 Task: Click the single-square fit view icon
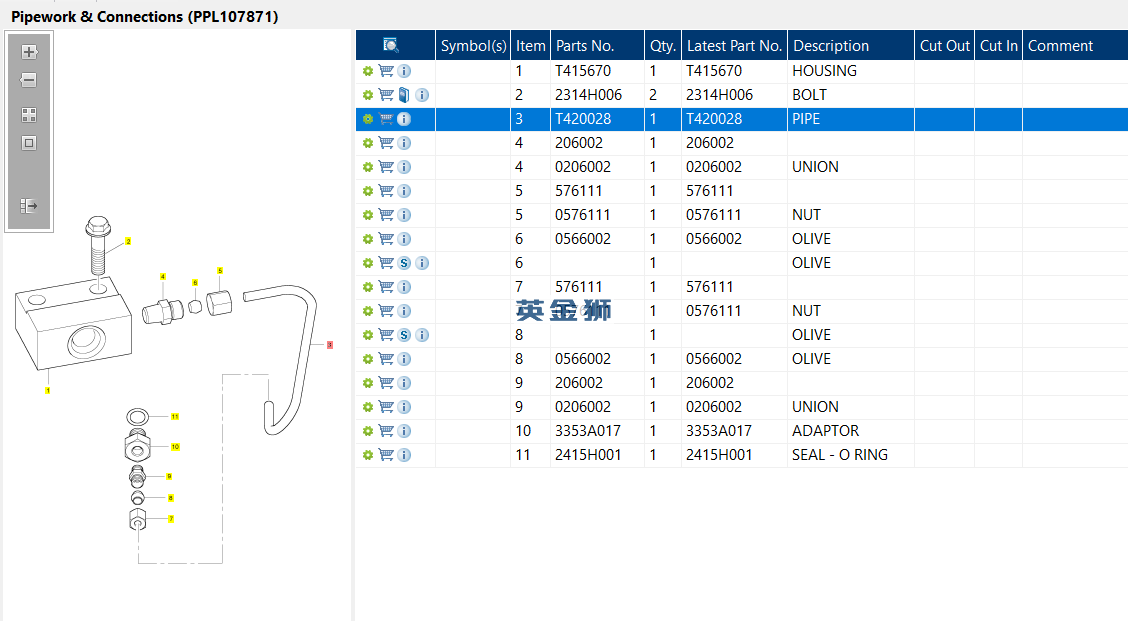29,143
